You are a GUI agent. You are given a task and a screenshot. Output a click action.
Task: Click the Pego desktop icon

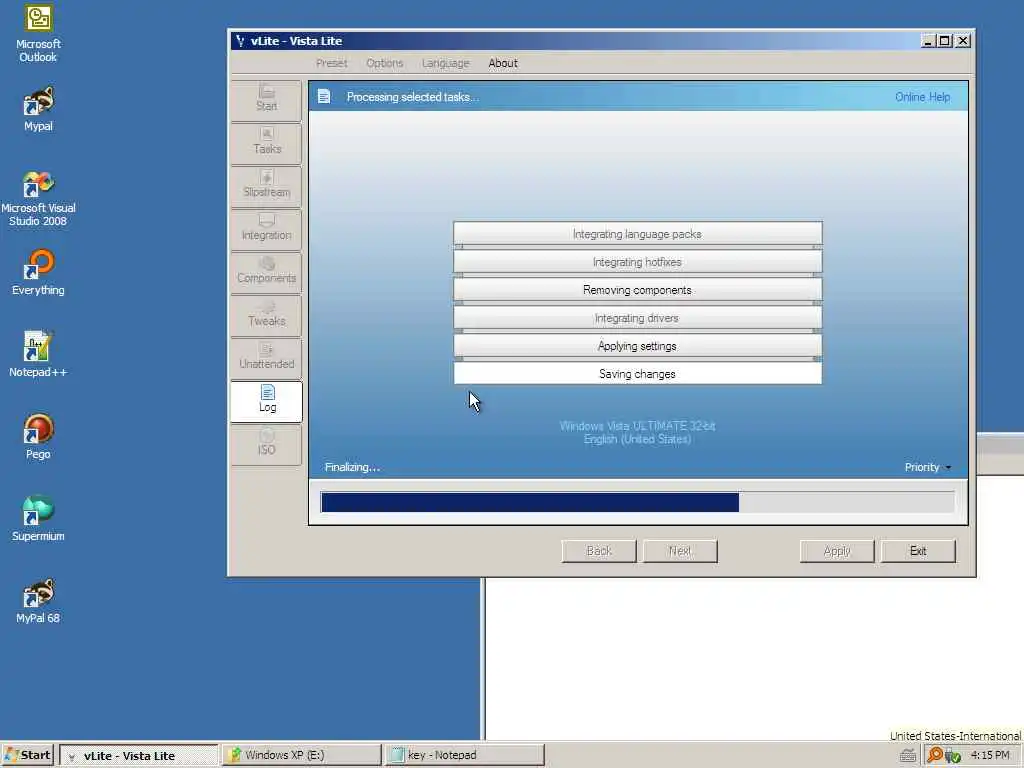click(38, 436)
